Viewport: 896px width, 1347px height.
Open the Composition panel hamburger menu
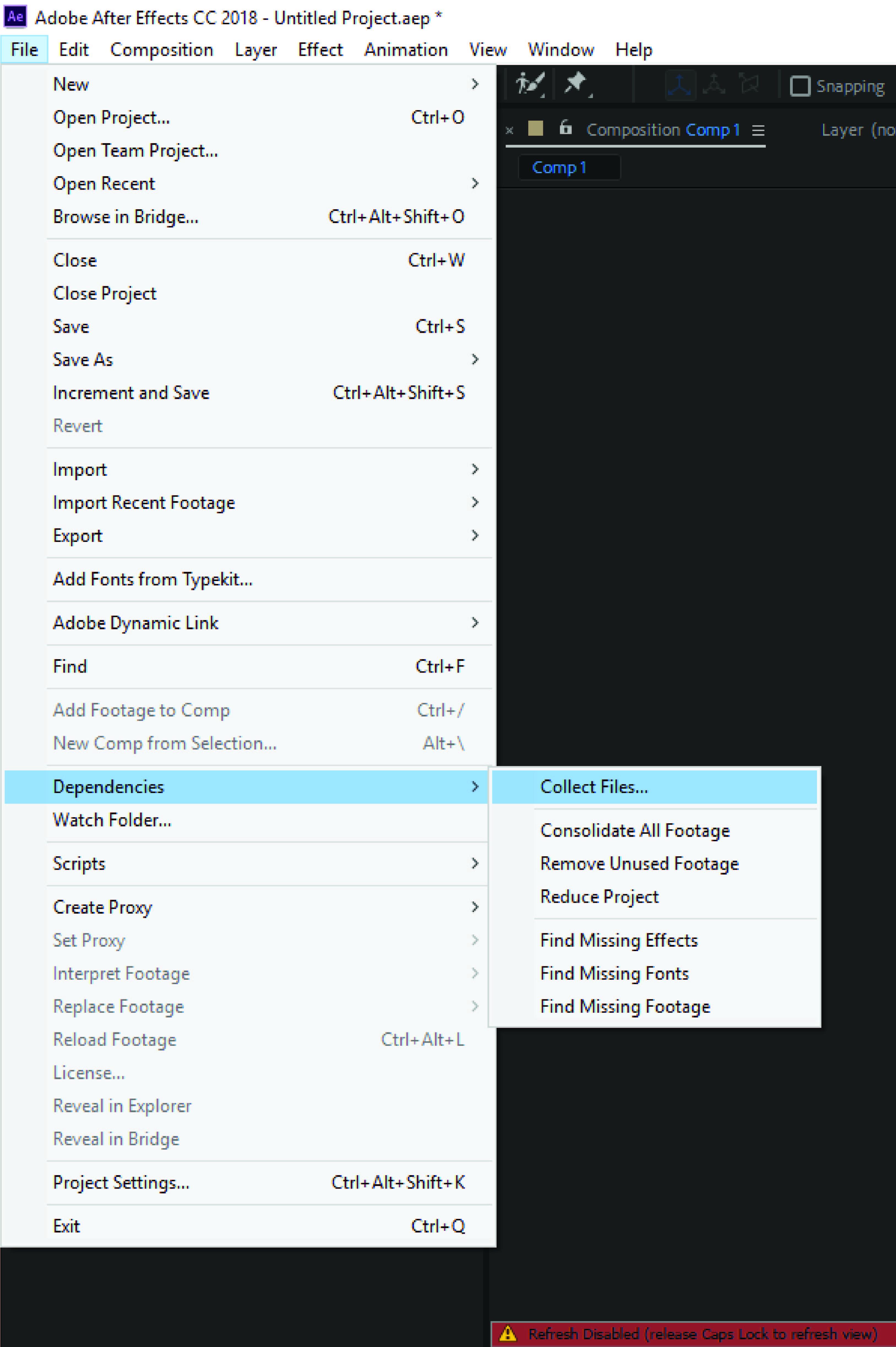pos(758,131)
